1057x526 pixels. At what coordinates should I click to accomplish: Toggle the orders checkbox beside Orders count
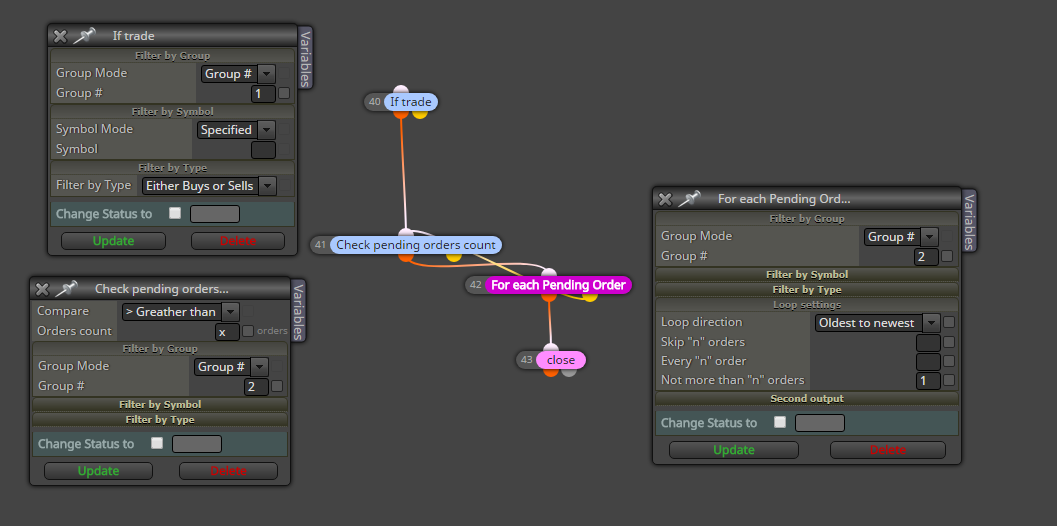248,331
